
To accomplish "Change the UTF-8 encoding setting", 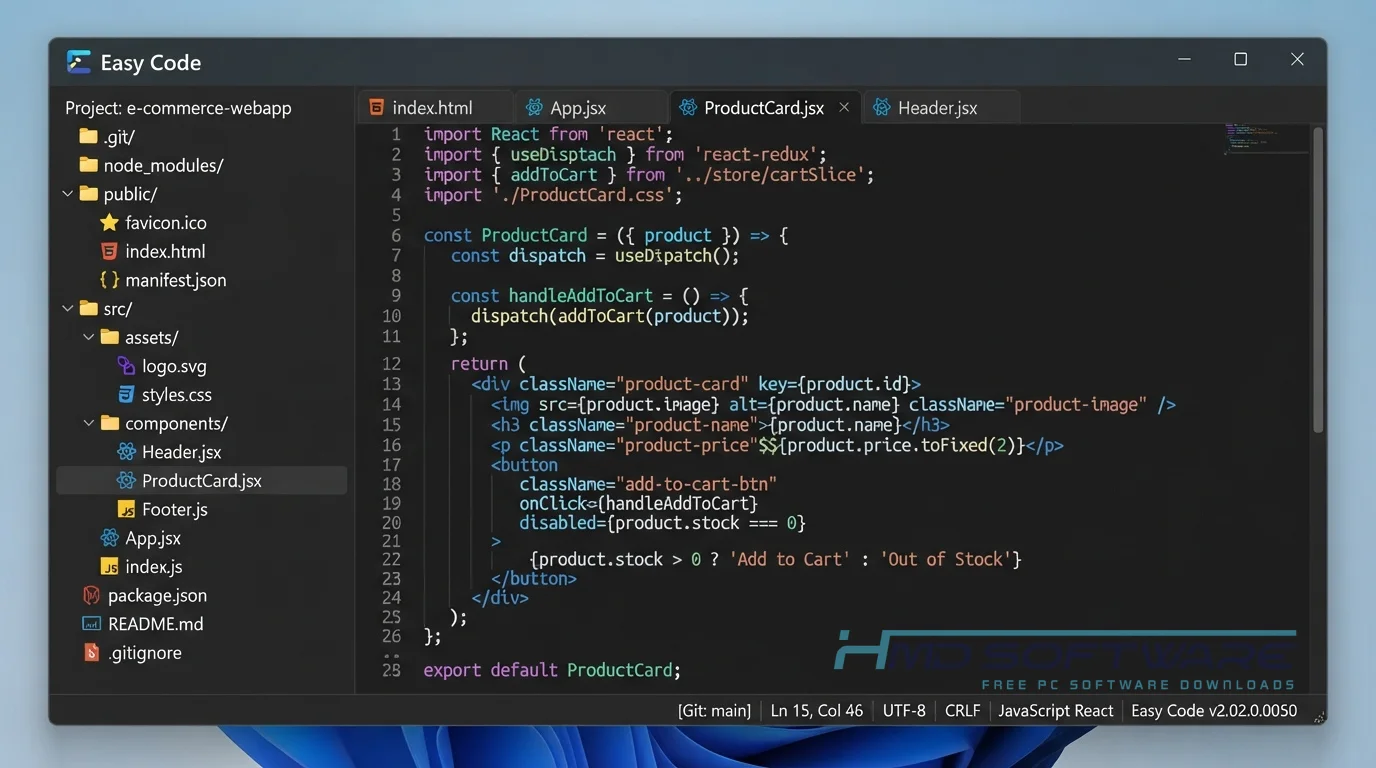I will click(x=904, y=711).
